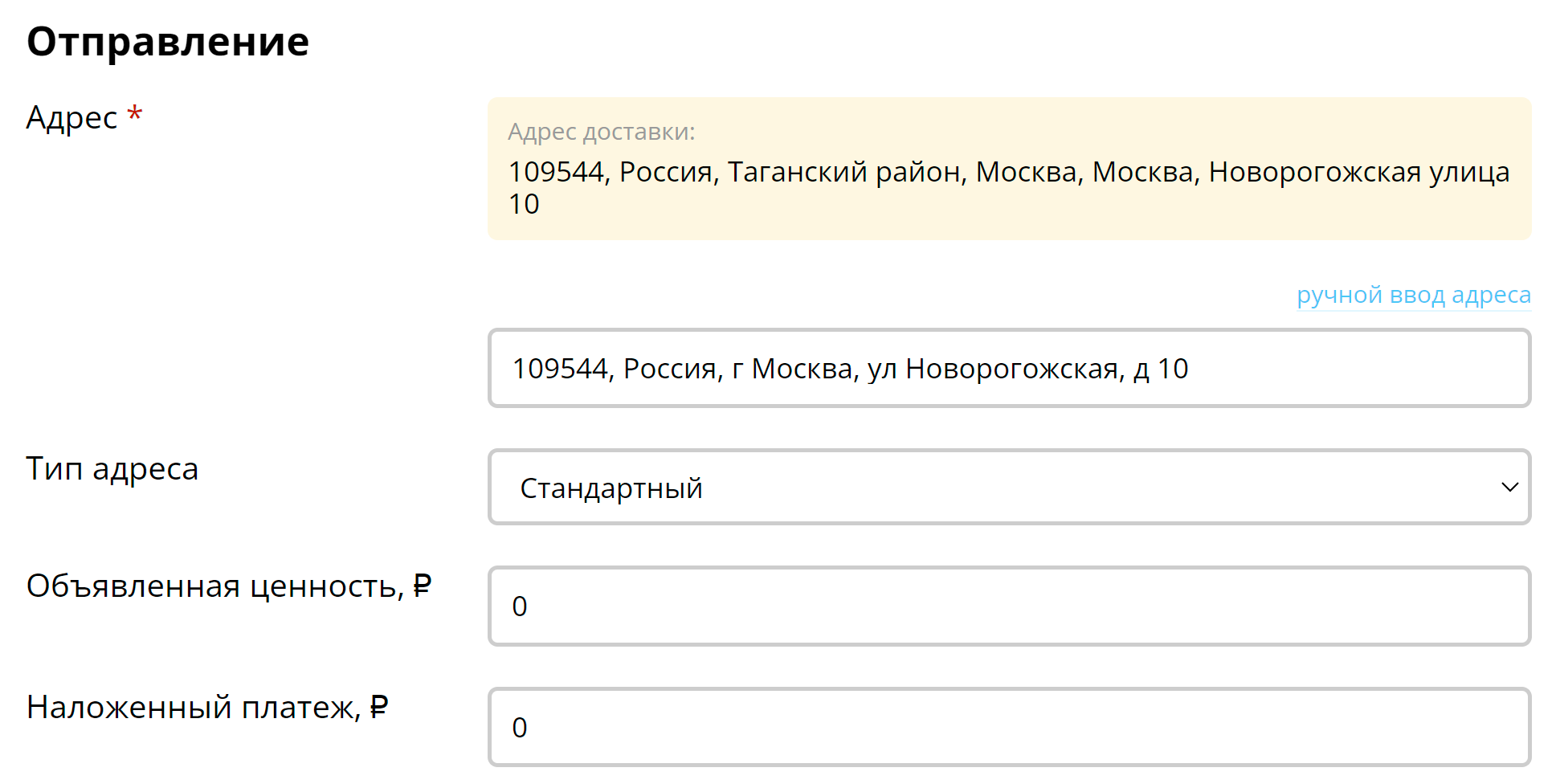This screenshot has height=784, width=1556.
Task: Focus the 'Наложенный платеж' input field
Action: pos(1009,727)
